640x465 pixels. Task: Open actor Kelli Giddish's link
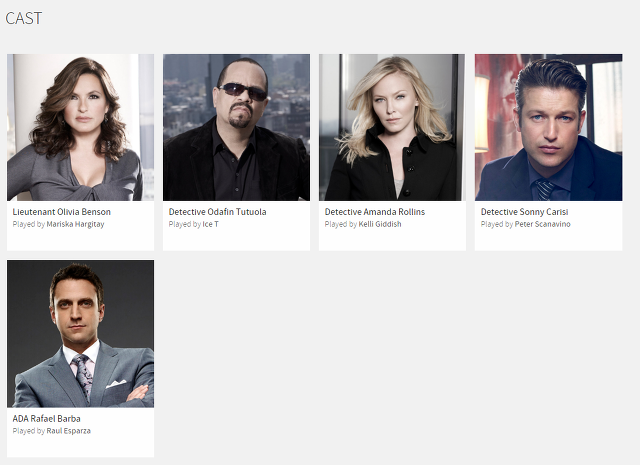[380, 224]
